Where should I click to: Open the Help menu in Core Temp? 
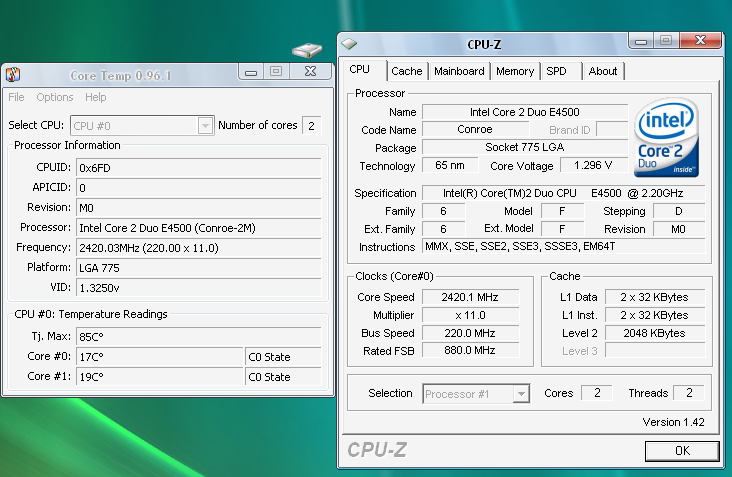[95, 97]
